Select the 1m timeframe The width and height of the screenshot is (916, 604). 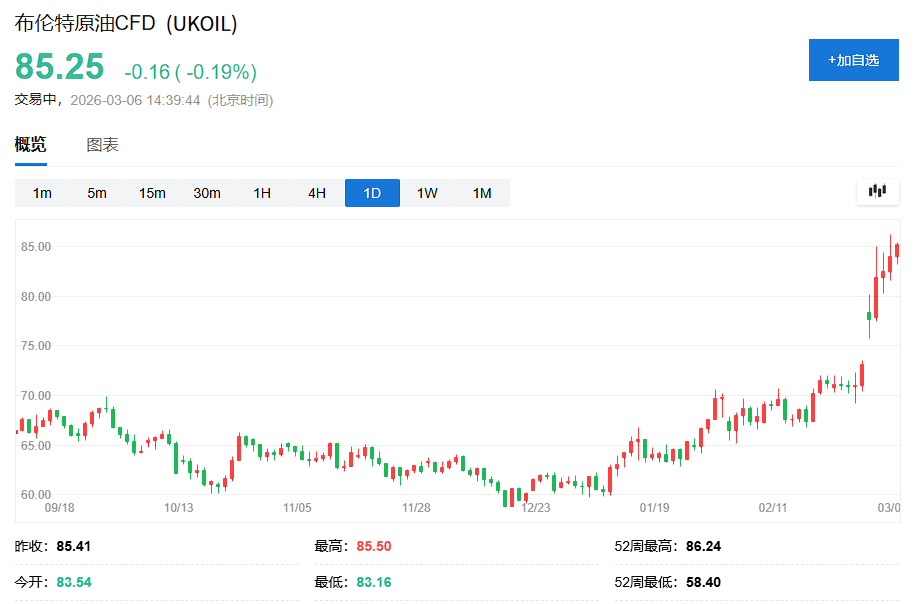(x=42, y=194)
